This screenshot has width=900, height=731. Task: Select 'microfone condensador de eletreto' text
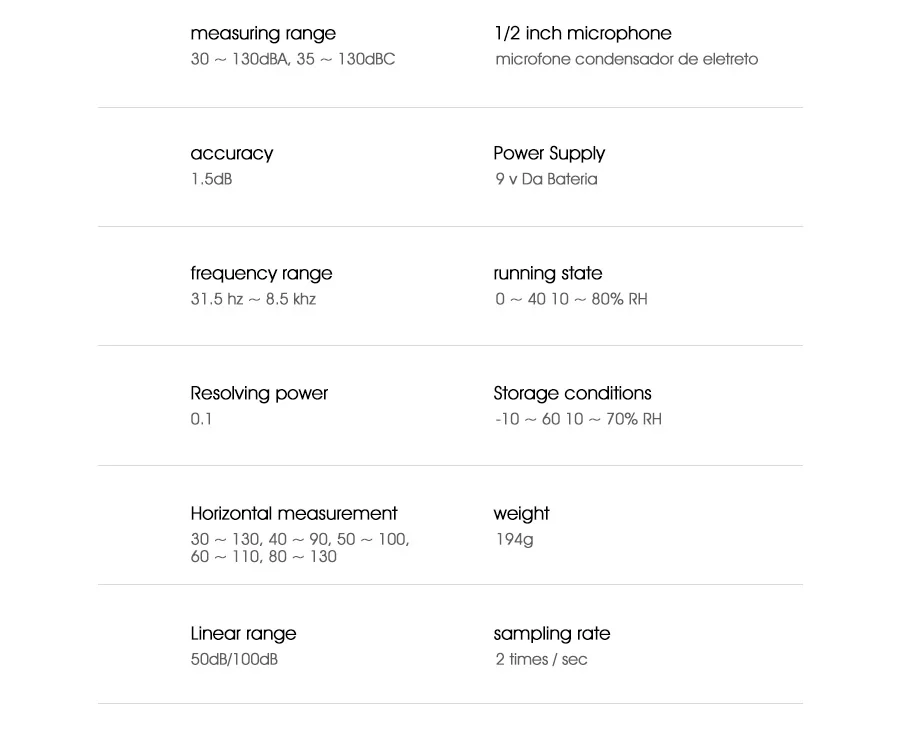[x=626, y=59]
